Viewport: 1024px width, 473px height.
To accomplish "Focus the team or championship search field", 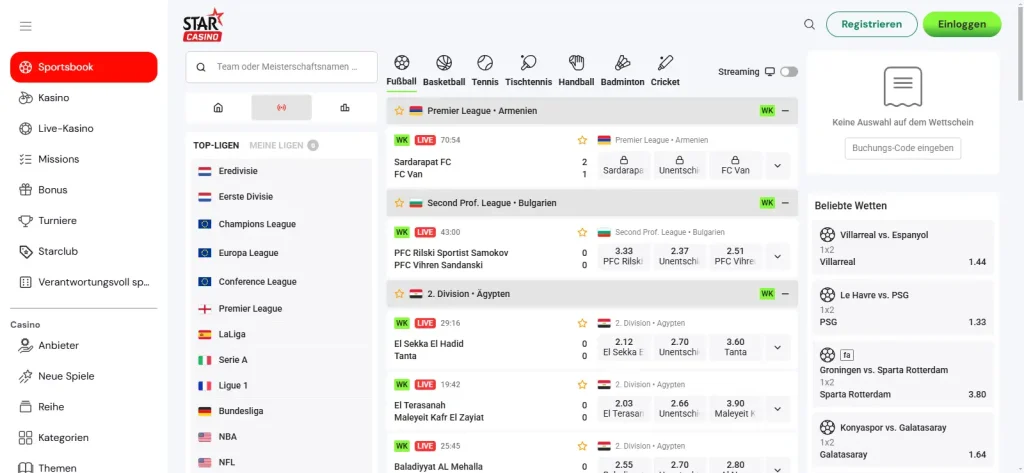I will point(281,67).
